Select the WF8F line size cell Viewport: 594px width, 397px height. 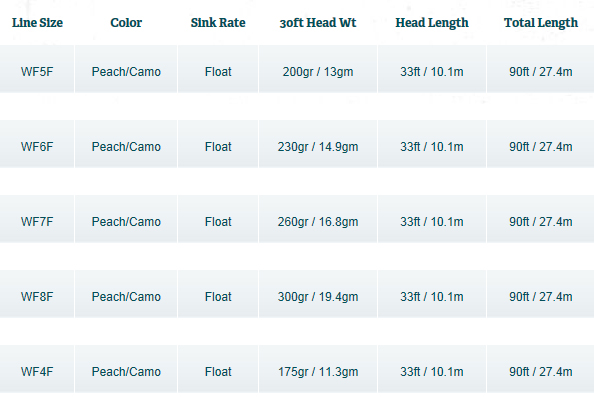click(37, 294)
